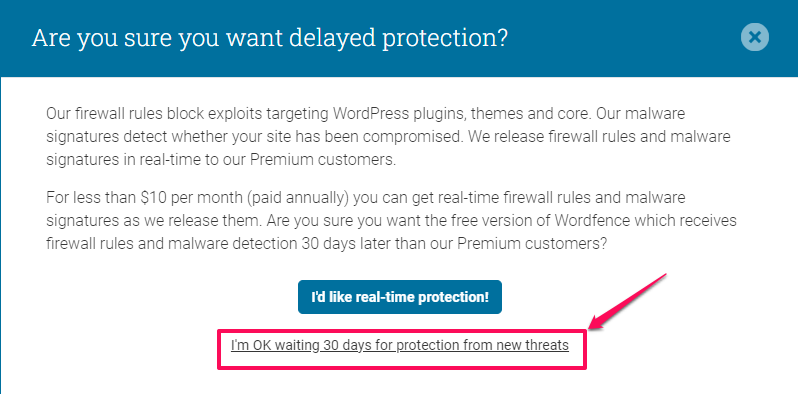The height and width of the screenshot is (394, 798).
Task: Click "Are you sure you want the free version" sentence
Action: pyautogui.click(x=408, y=221)
